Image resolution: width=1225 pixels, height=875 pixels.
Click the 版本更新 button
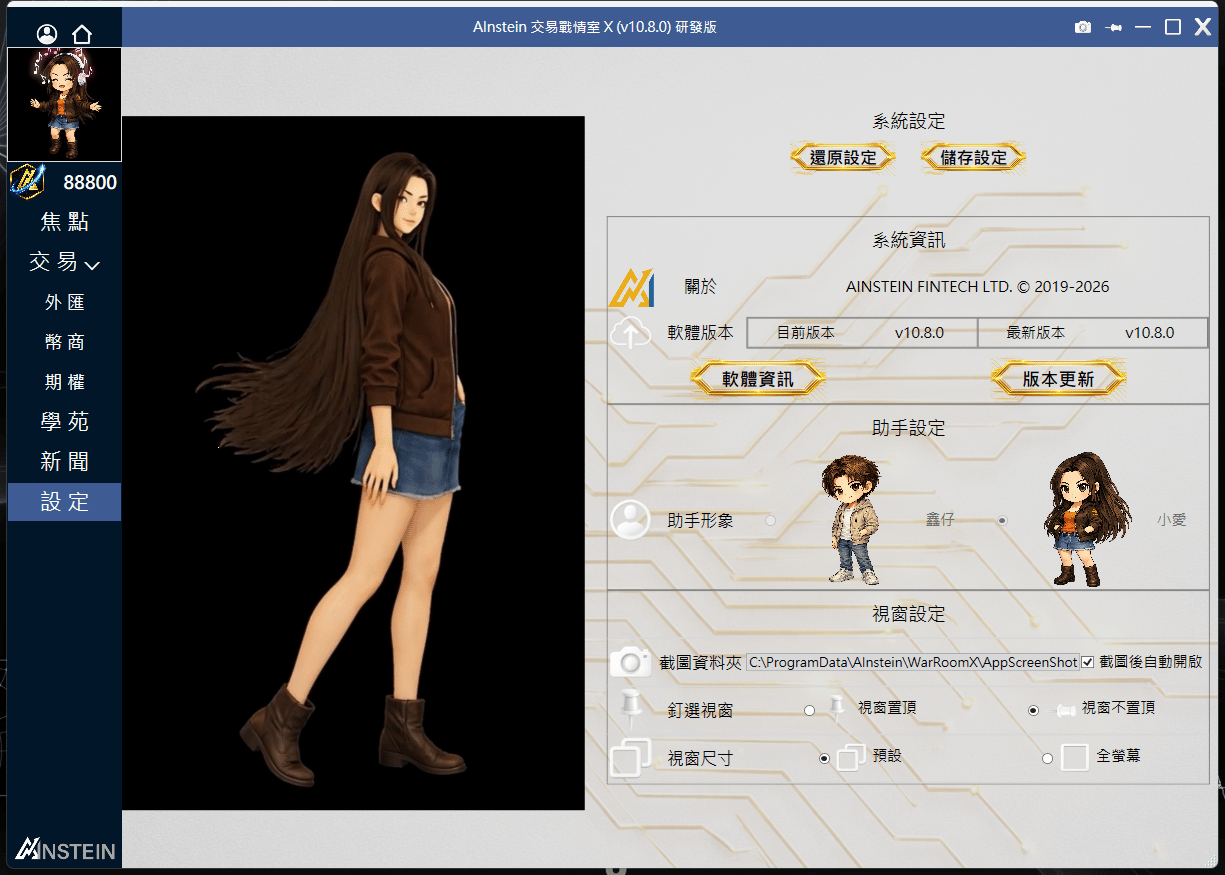(x=1058, y=379)
